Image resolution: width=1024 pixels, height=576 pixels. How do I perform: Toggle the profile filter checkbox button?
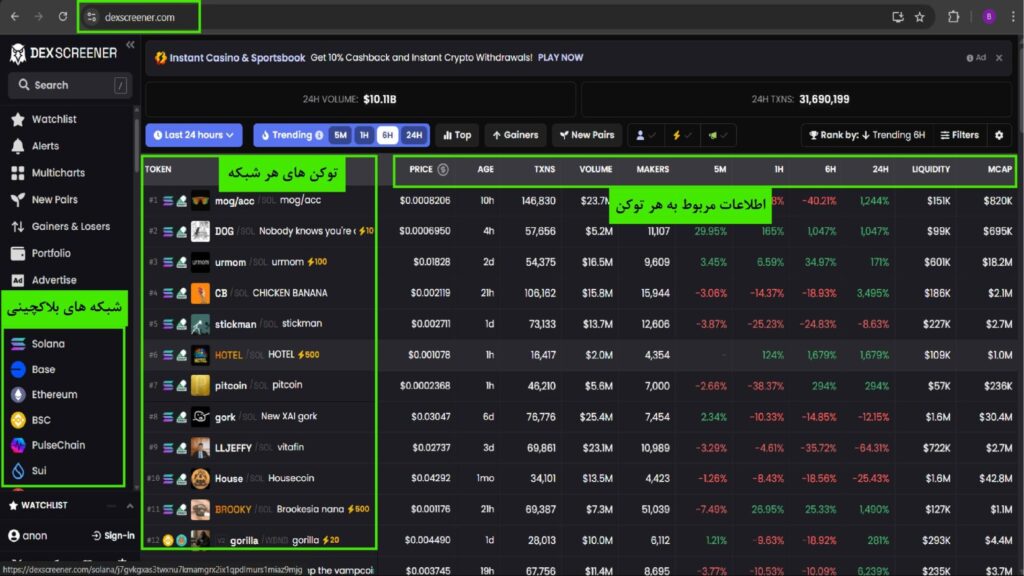[x=646, y=135]
